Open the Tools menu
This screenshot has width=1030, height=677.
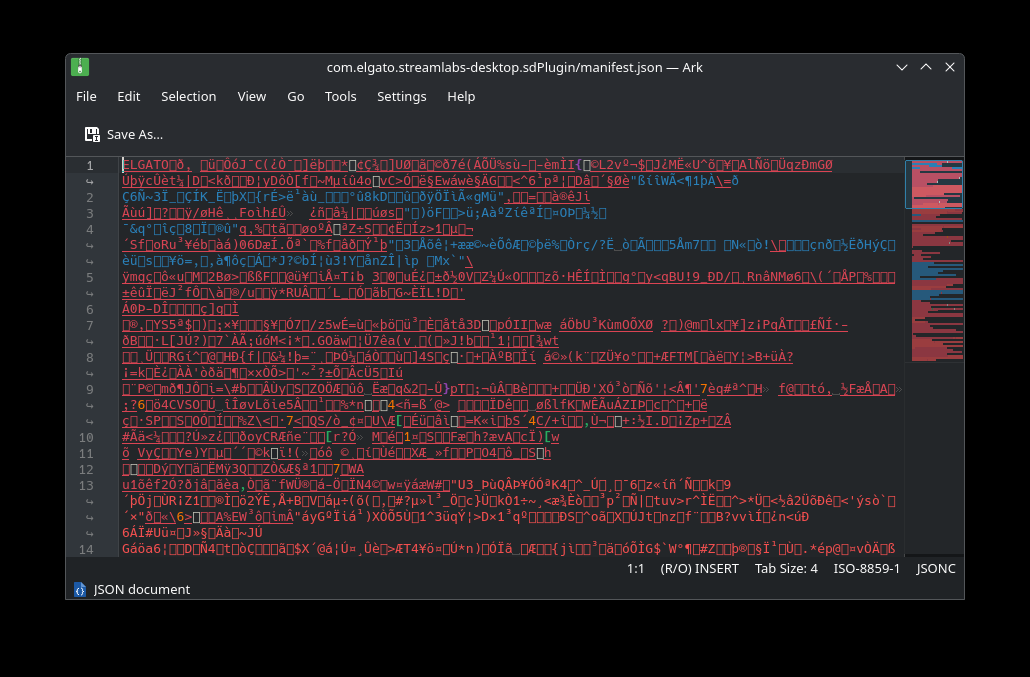(x=340, y=97)
